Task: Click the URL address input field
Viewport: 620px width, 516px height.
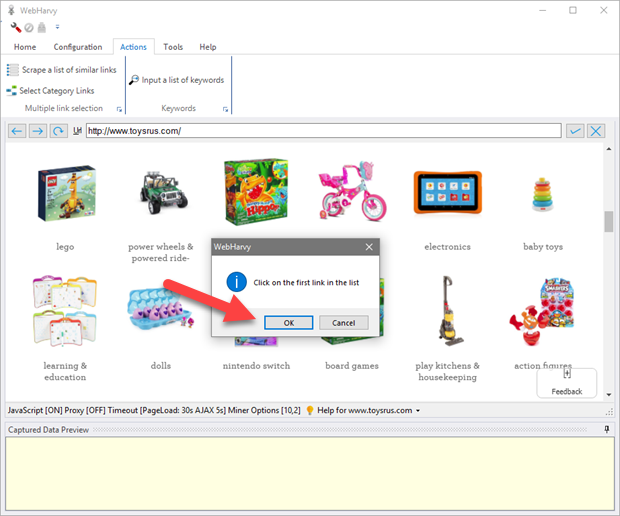Action: click(x=322, y=131)
